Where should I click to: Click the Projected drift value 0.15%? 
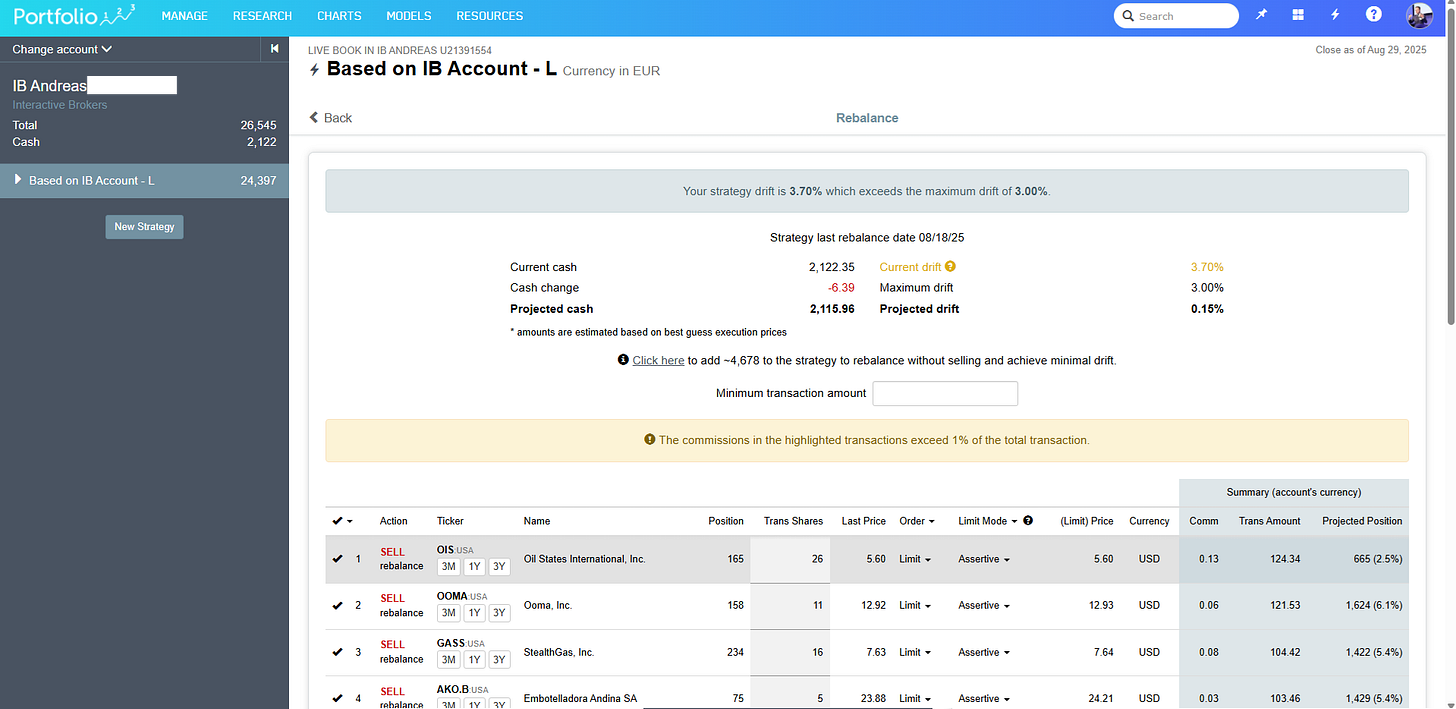click(x=1207, y=309)
